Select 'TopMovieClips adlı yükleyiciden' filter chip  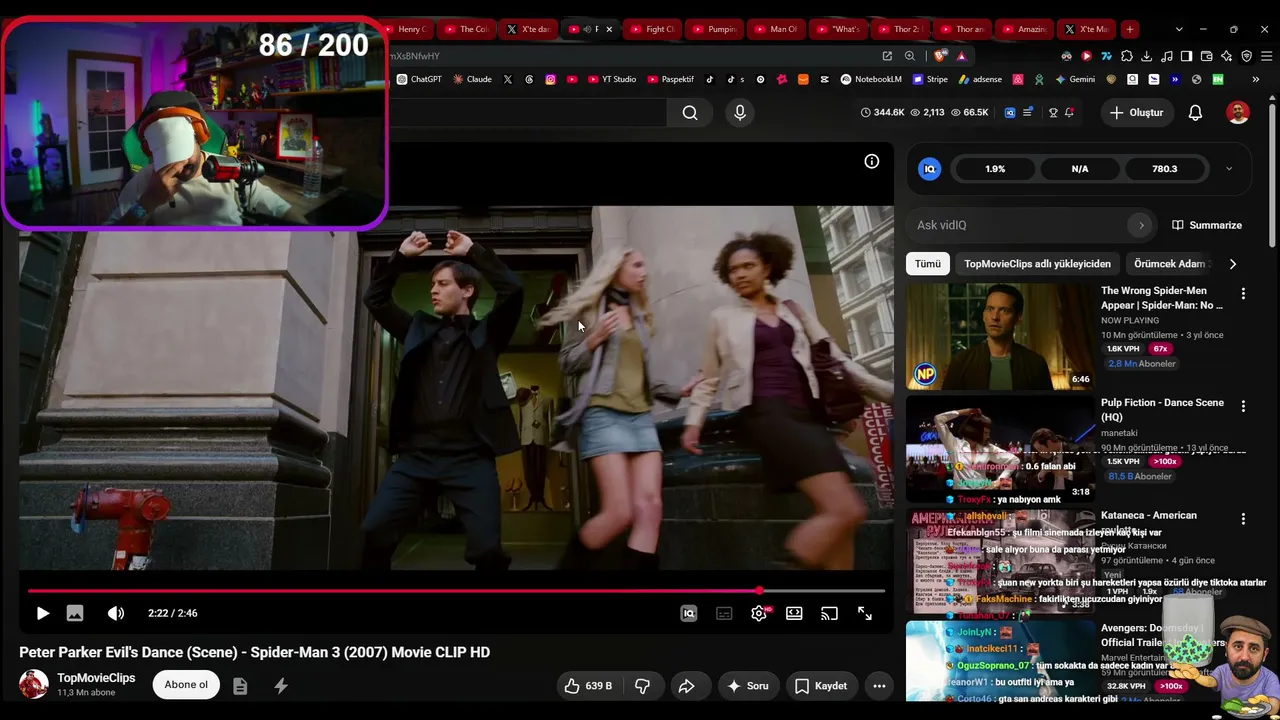pos(1037,264)
